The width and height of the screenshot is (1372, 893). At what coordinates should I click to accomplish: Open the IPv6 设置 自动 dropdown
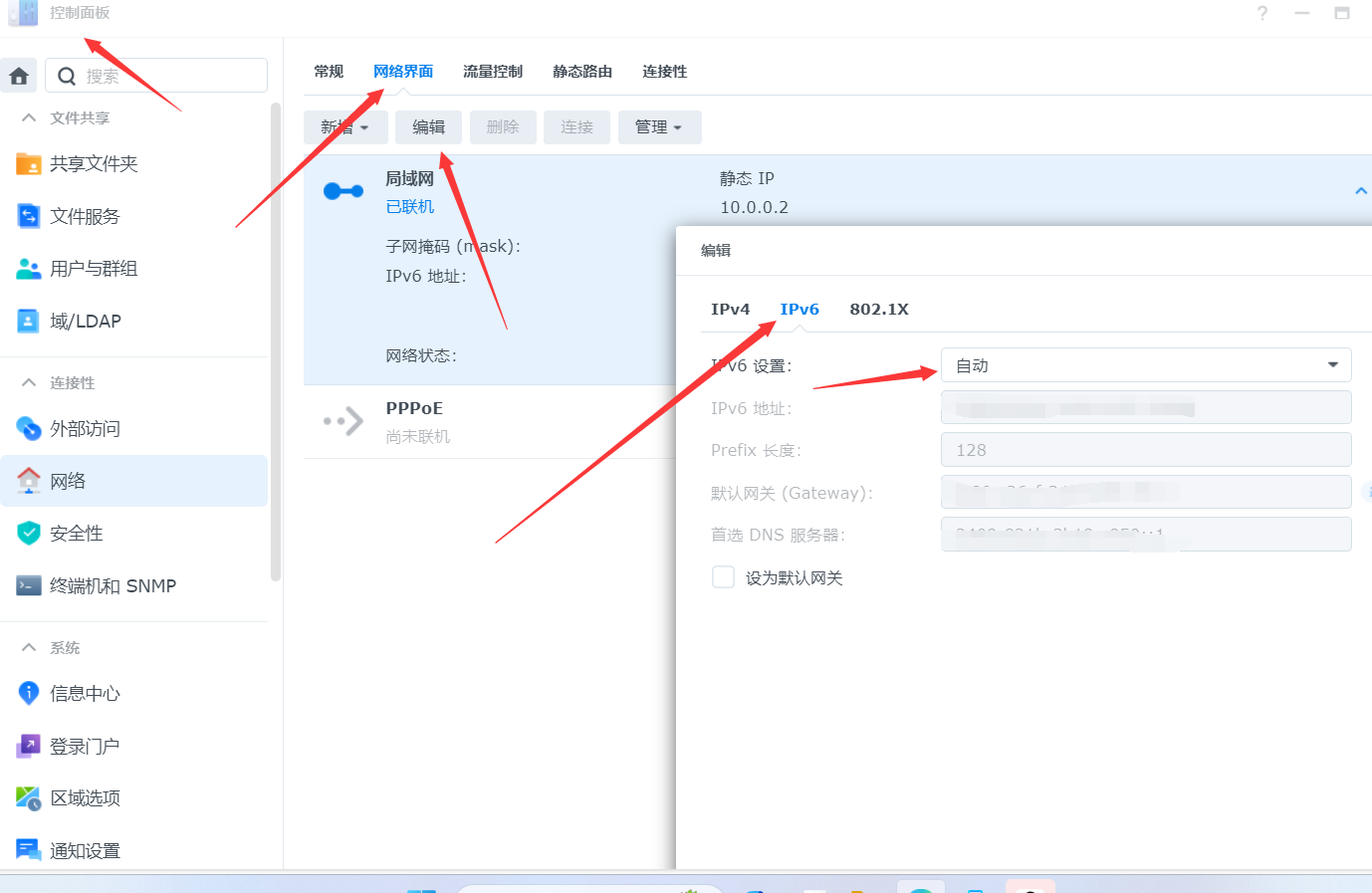(1146, 365)
